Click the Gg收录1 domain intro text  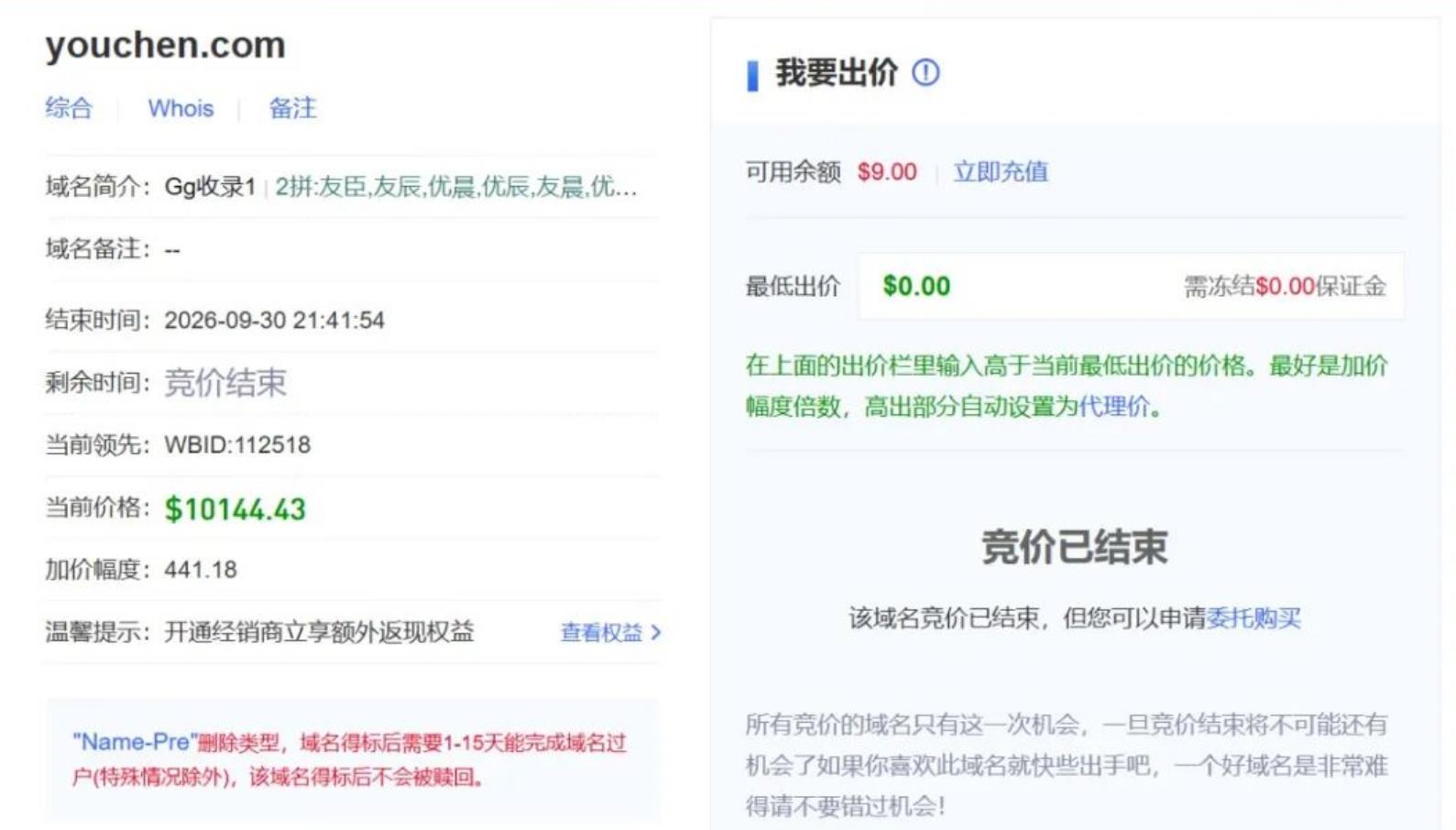pyautogui.click(x=210, y=187)
